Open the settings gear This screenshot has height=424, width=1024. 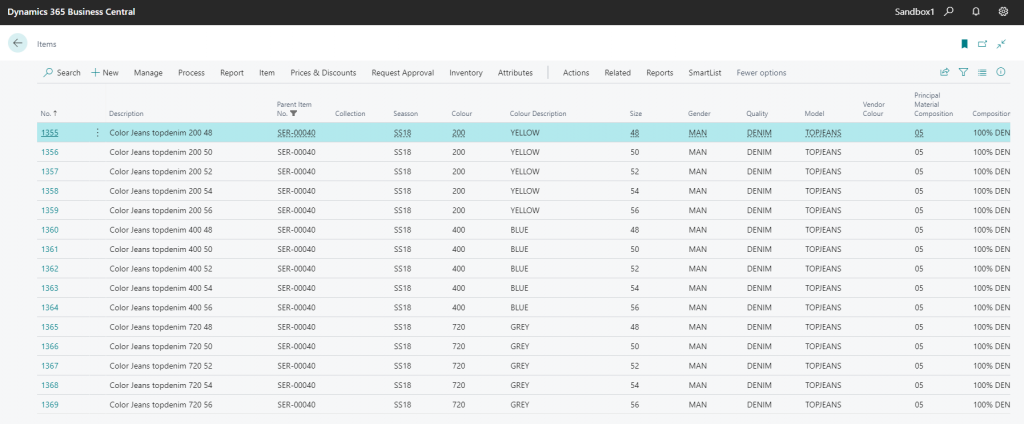[x=1004, y=12]
